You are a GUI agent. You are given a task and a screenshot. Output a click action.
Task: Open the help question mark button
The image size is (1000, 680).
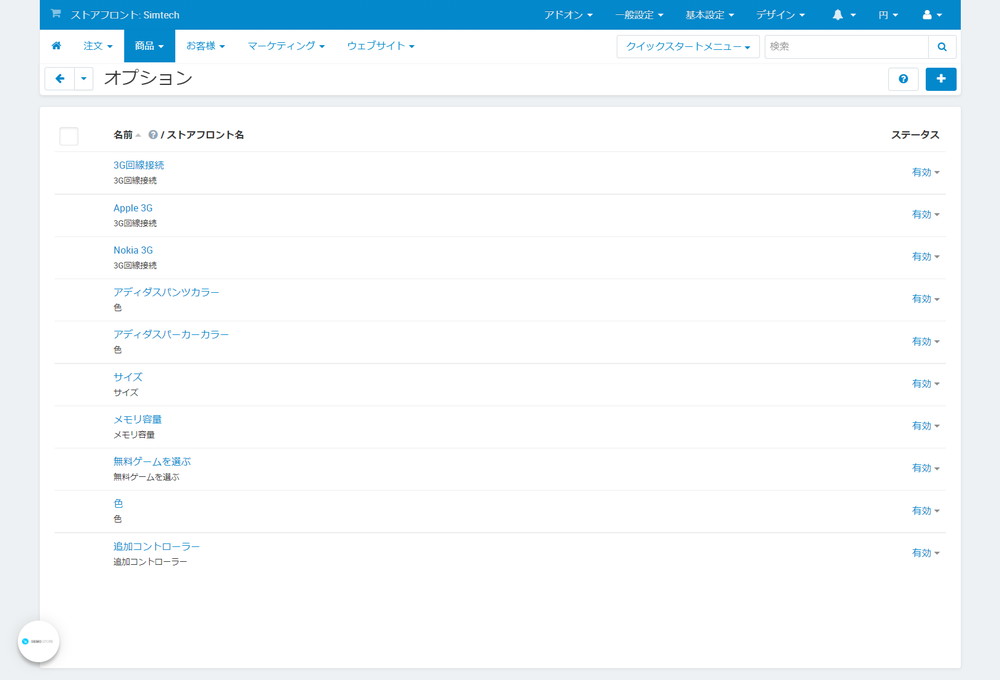903,79
